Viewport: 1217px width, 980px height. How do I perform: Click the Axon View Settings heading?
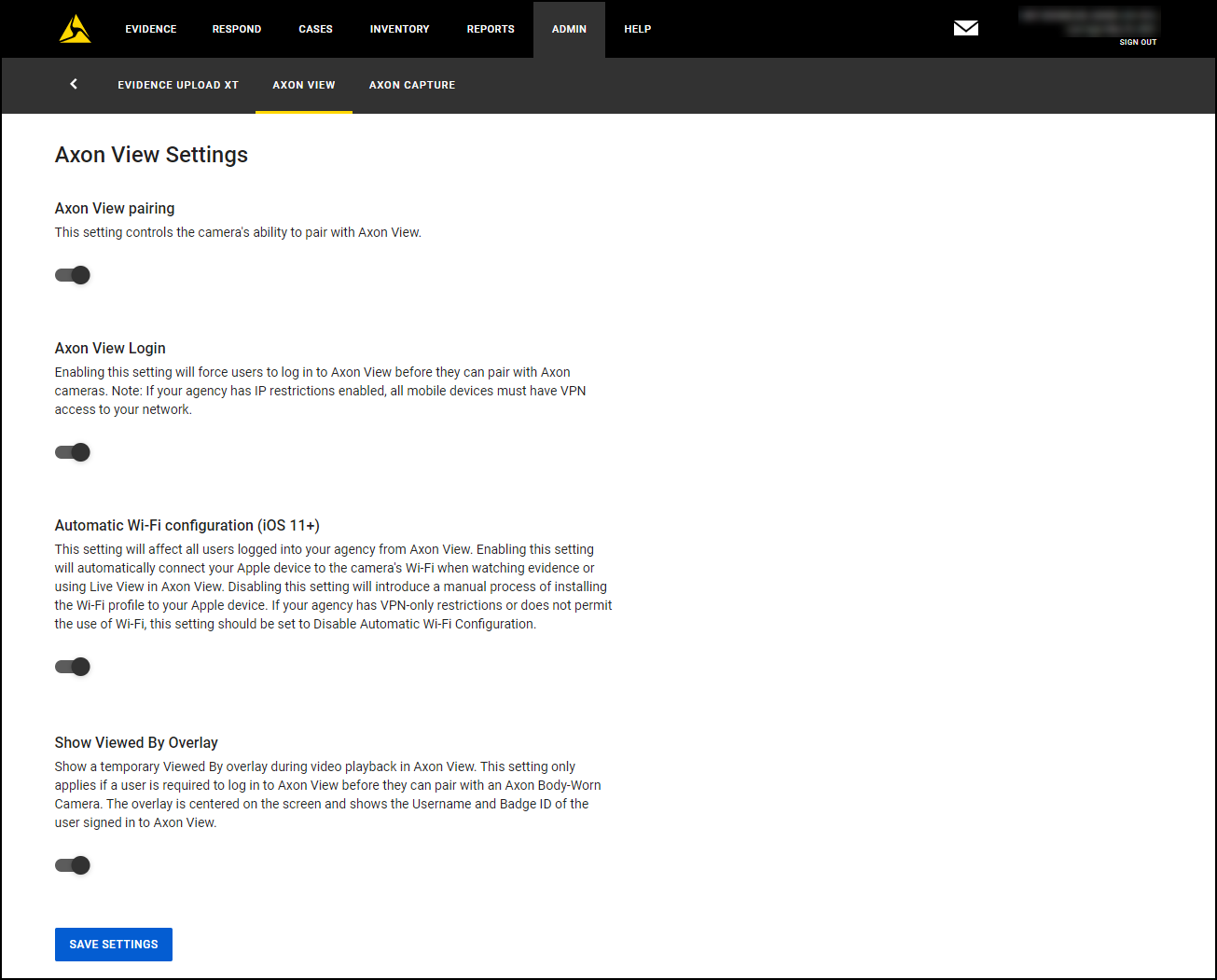[x=151, y=155]
